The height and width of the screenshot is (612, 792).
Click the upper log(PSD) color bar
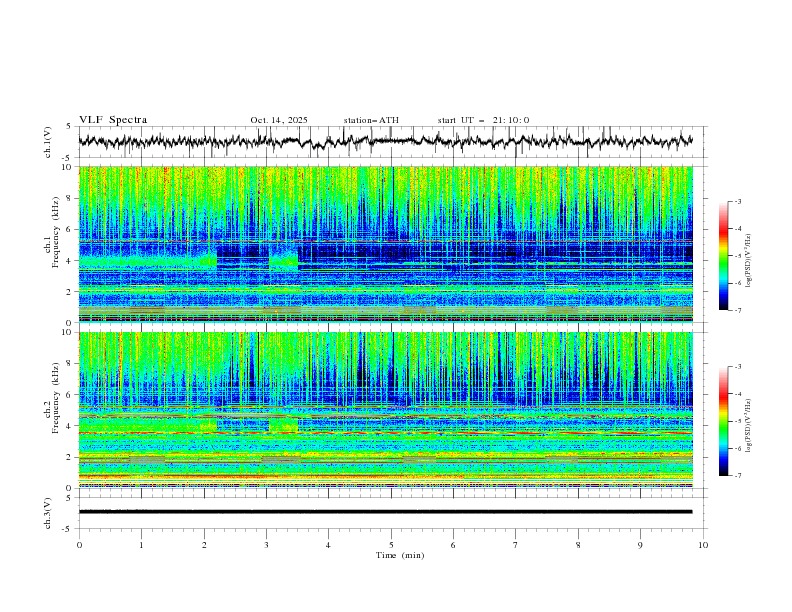click(724, 256)
